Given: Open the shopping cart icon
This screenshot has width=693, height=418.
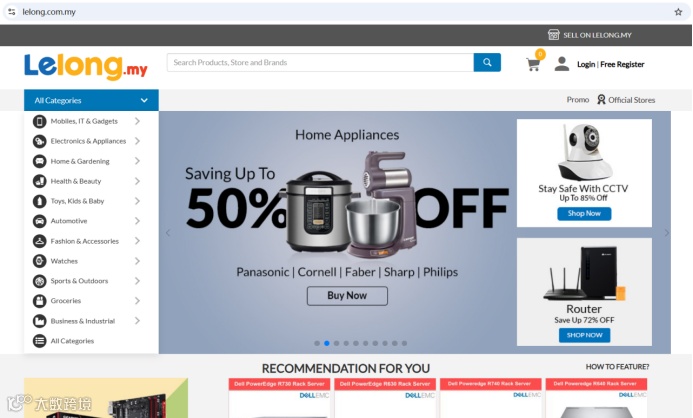Looking at the screenshot, I should (533, 65).
